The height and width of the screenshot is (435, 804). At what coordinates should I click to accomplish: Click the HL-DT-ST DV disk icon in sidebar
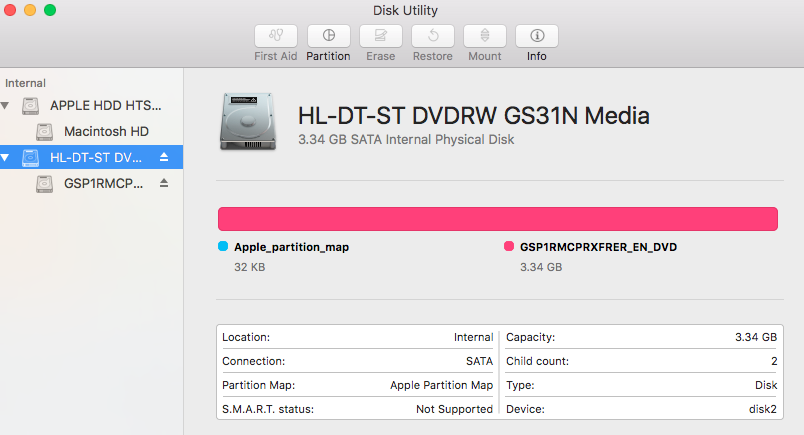[30, 157]
